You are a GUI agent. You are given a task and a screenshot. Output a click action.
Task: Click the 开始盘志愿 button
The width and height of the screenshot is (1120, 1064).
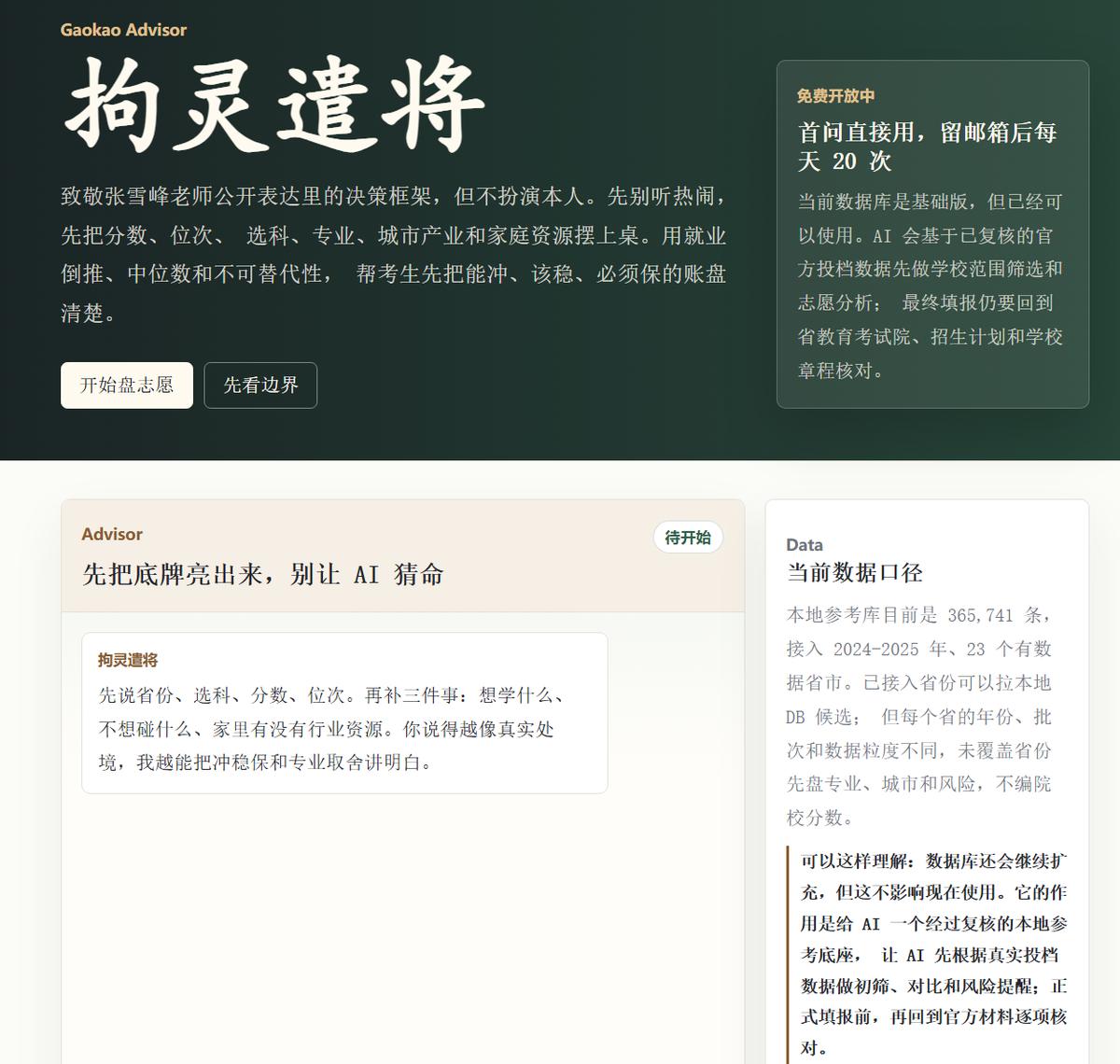coord(127,385)
